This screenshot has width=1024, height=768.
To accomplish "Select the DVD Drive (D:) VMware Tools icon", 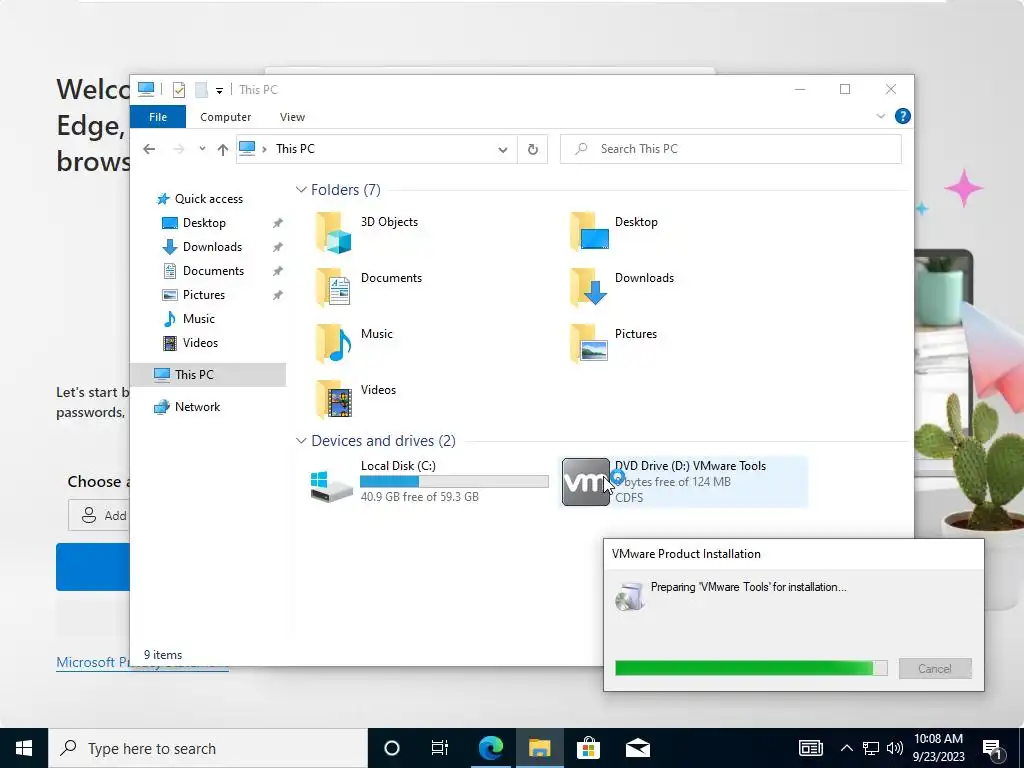I will point(586,482).
